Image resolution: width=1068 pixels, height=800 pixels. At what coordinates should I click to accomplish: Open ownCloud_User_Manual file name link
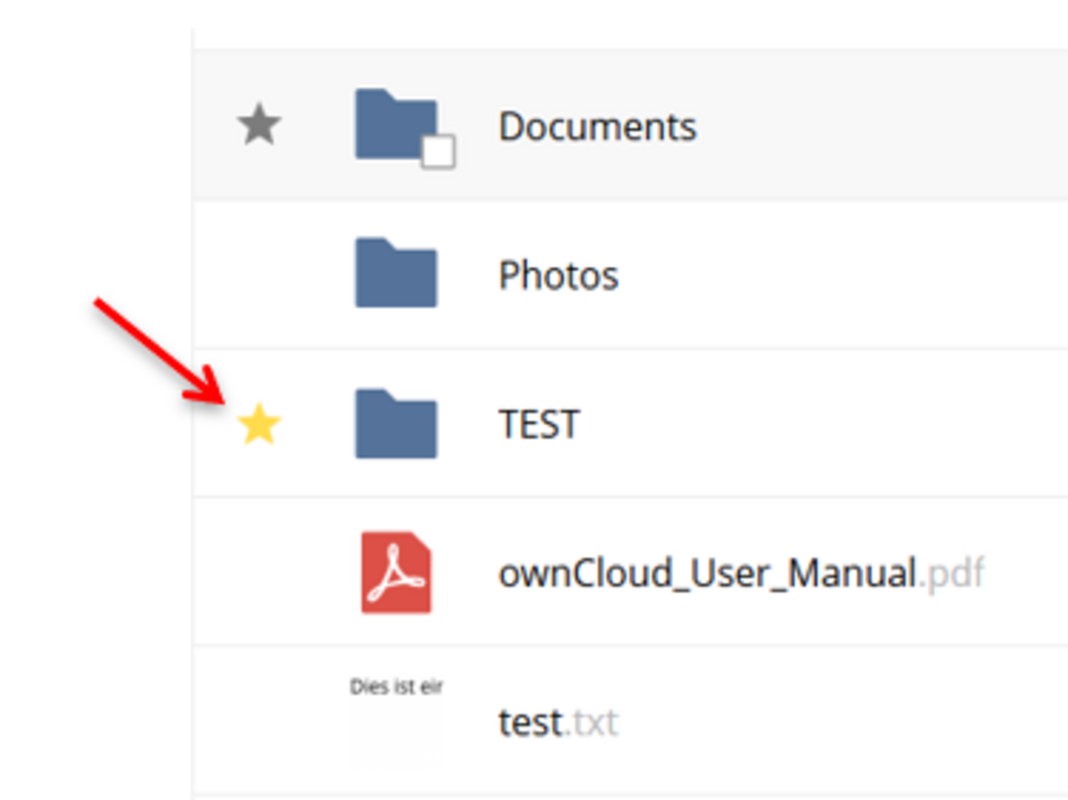click(707, 574)
